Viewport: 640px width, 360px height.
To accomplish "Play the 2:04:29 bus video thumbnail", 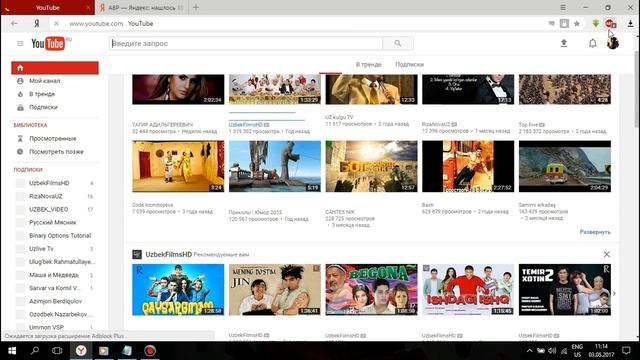I will [565, 166].
